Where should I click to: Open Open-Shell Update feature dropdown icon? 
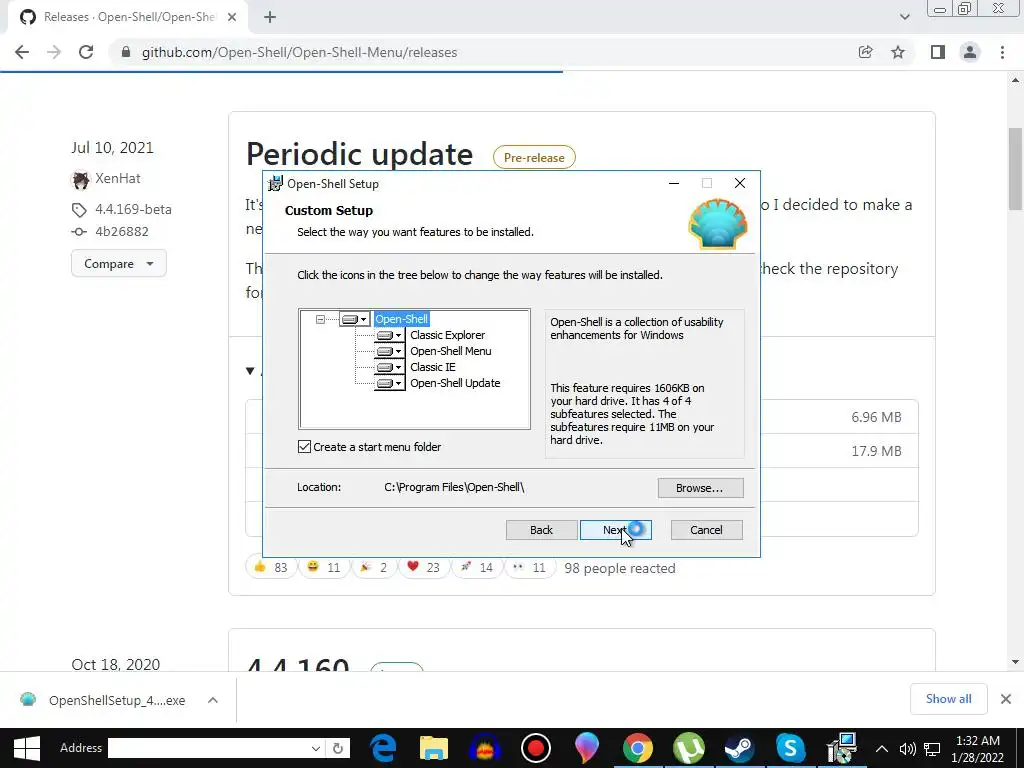[390, 383]
